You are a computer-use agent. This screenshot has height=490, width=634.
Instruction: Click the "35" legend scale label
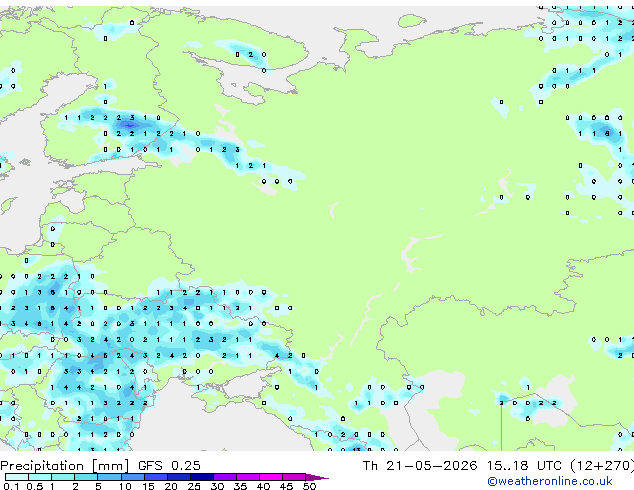pos(240,486)
